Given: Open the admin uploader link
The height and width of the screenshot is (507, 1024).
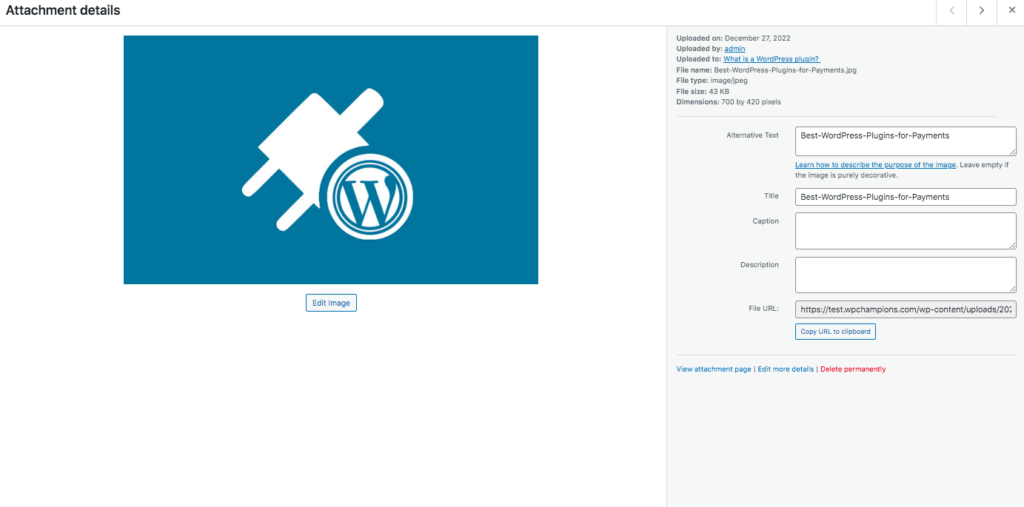Looking at the screenshot, I should point(735,48).
